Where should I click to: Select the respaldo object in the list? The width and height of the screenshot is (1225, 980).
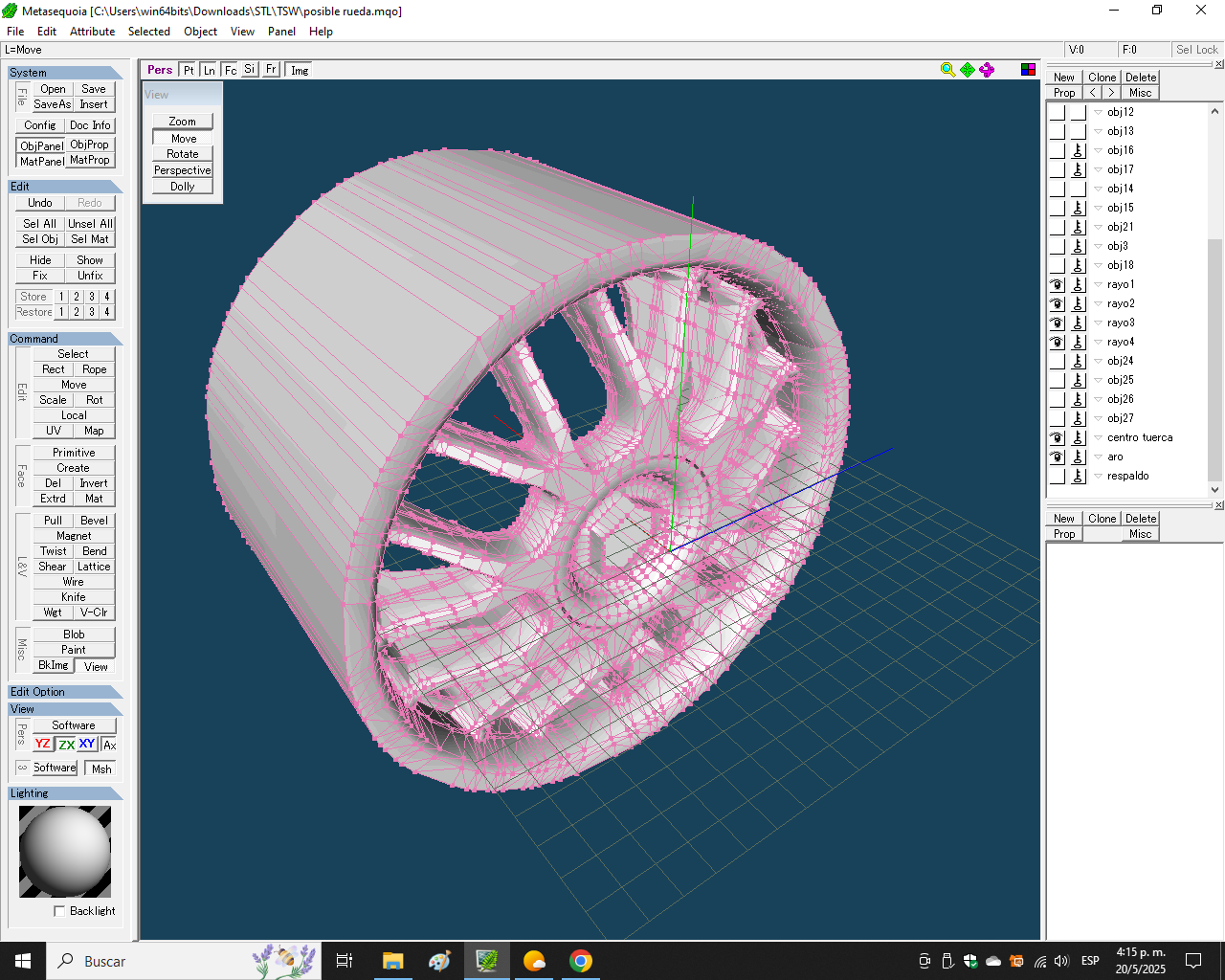[1127, 476]
